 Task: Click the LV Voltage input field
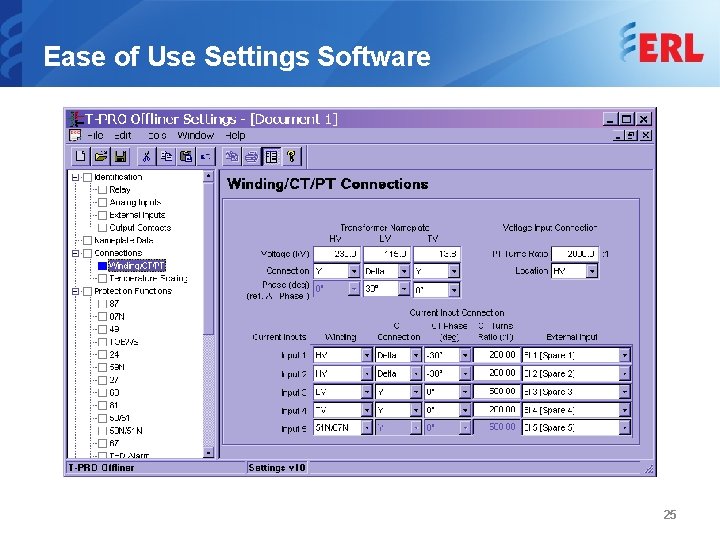pos(387,254)
